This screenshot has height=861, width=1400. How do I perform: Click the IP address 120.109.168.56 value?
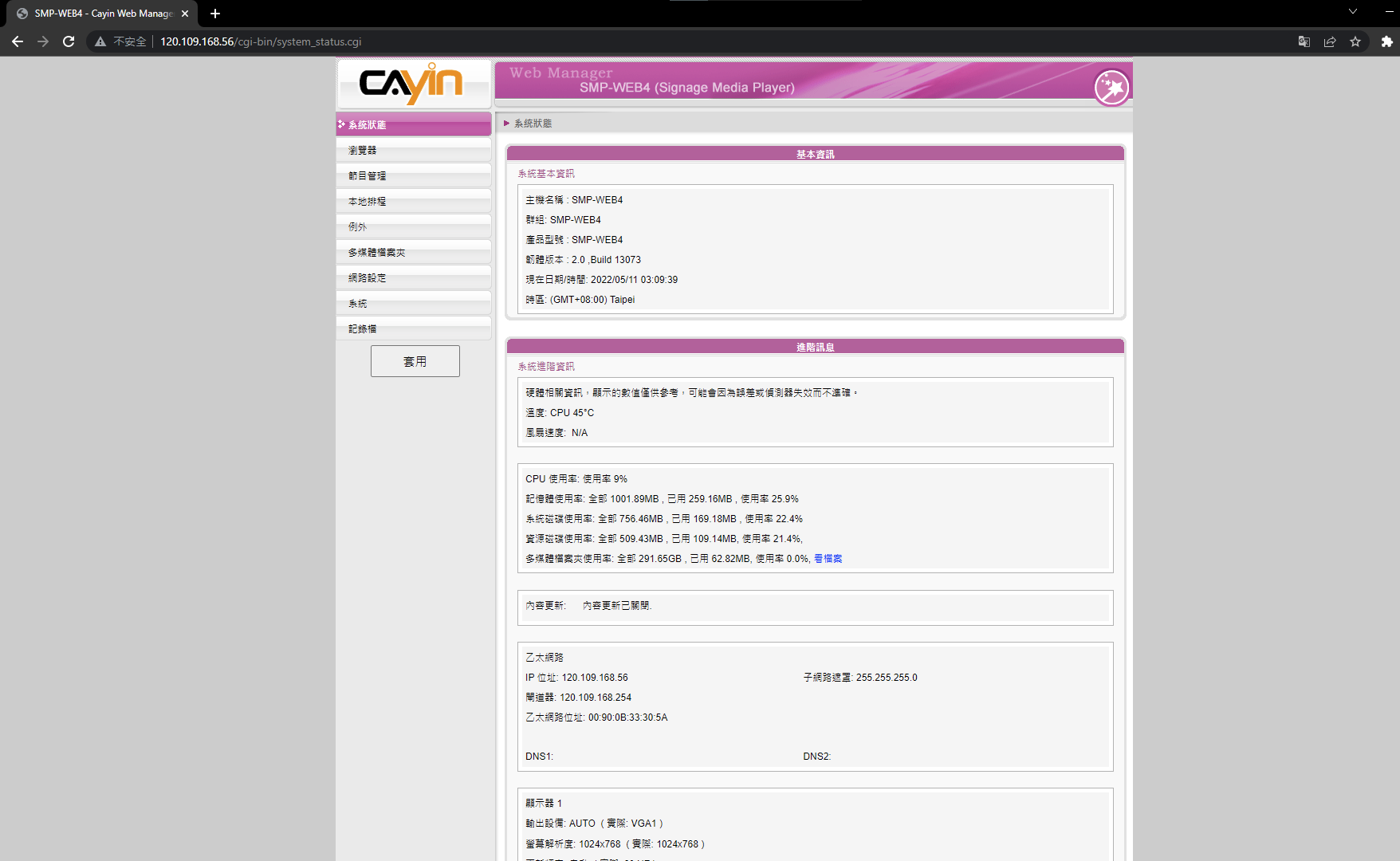tap(595, 678)
